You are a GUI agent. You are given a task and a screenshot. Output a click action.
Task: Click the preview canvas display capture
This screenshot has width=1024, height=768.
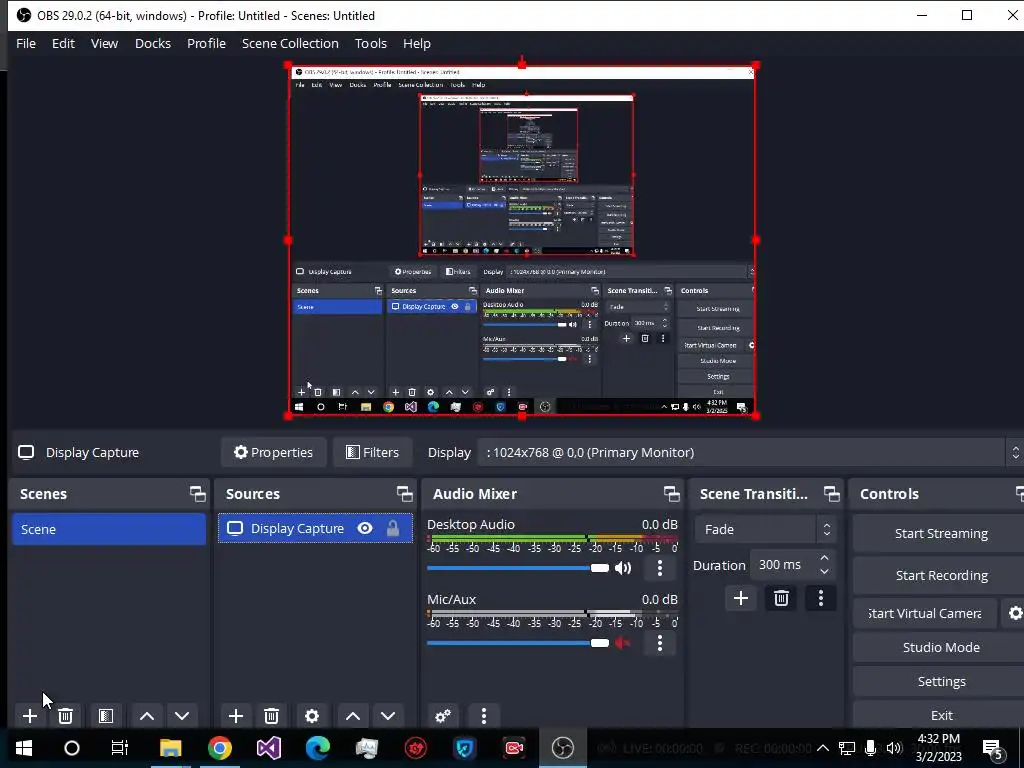click(x=522, y=240)
